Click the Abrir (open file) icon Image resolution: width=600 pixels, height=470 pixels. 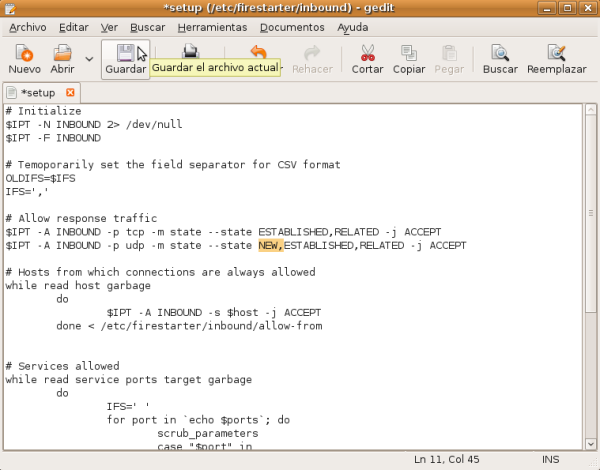point(62,53)
